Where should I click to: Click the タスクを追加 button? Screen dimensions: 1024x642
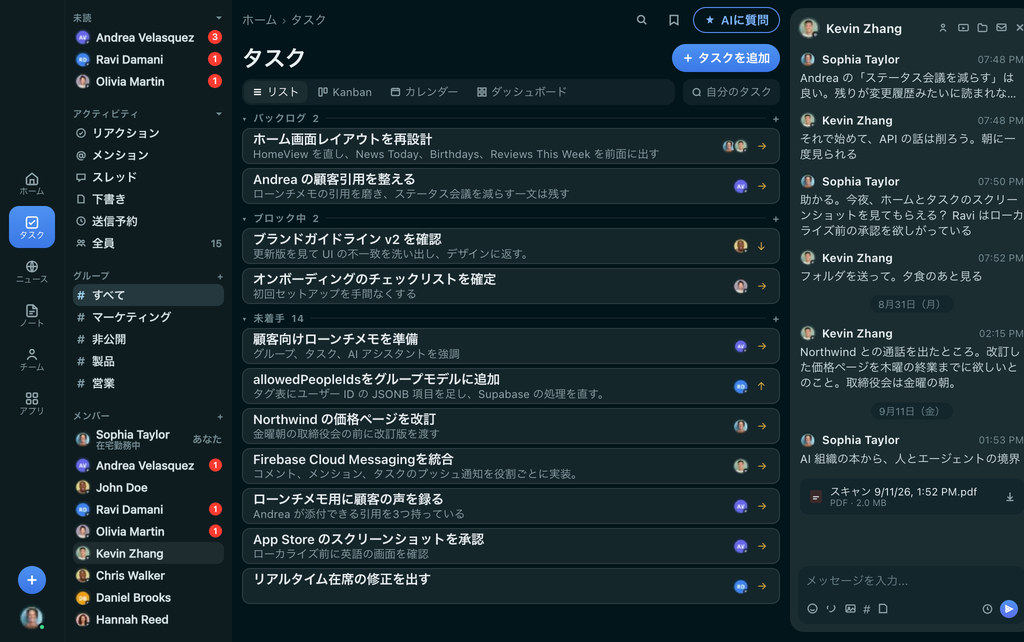pos(726,58)
